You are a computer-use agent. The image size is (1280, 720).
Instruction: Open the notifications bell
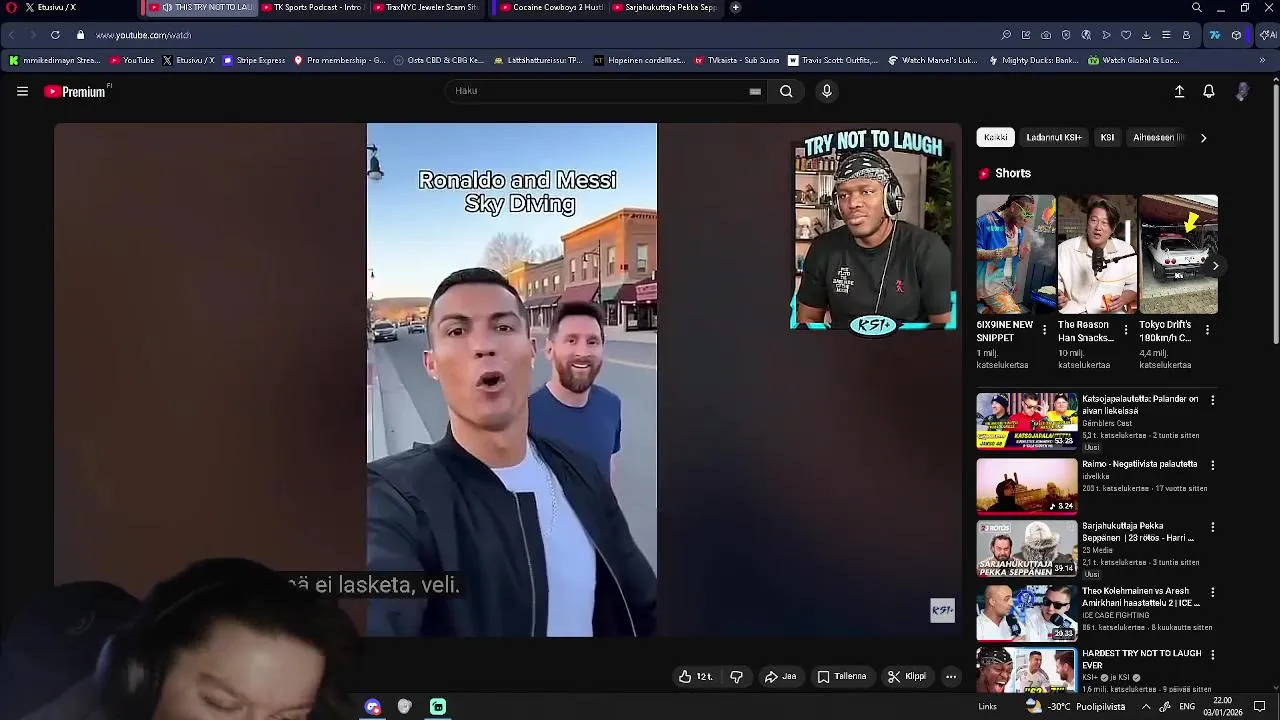[1209, 91]
